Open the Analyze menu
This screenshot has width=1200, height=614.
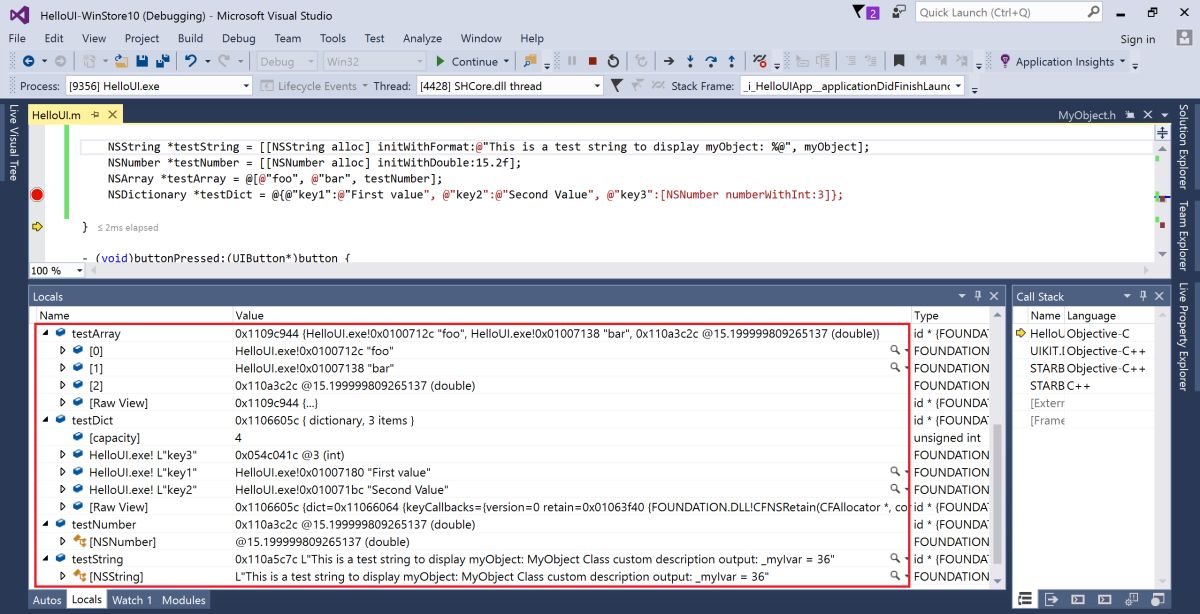pyautogui.click(x=422, y=38)
